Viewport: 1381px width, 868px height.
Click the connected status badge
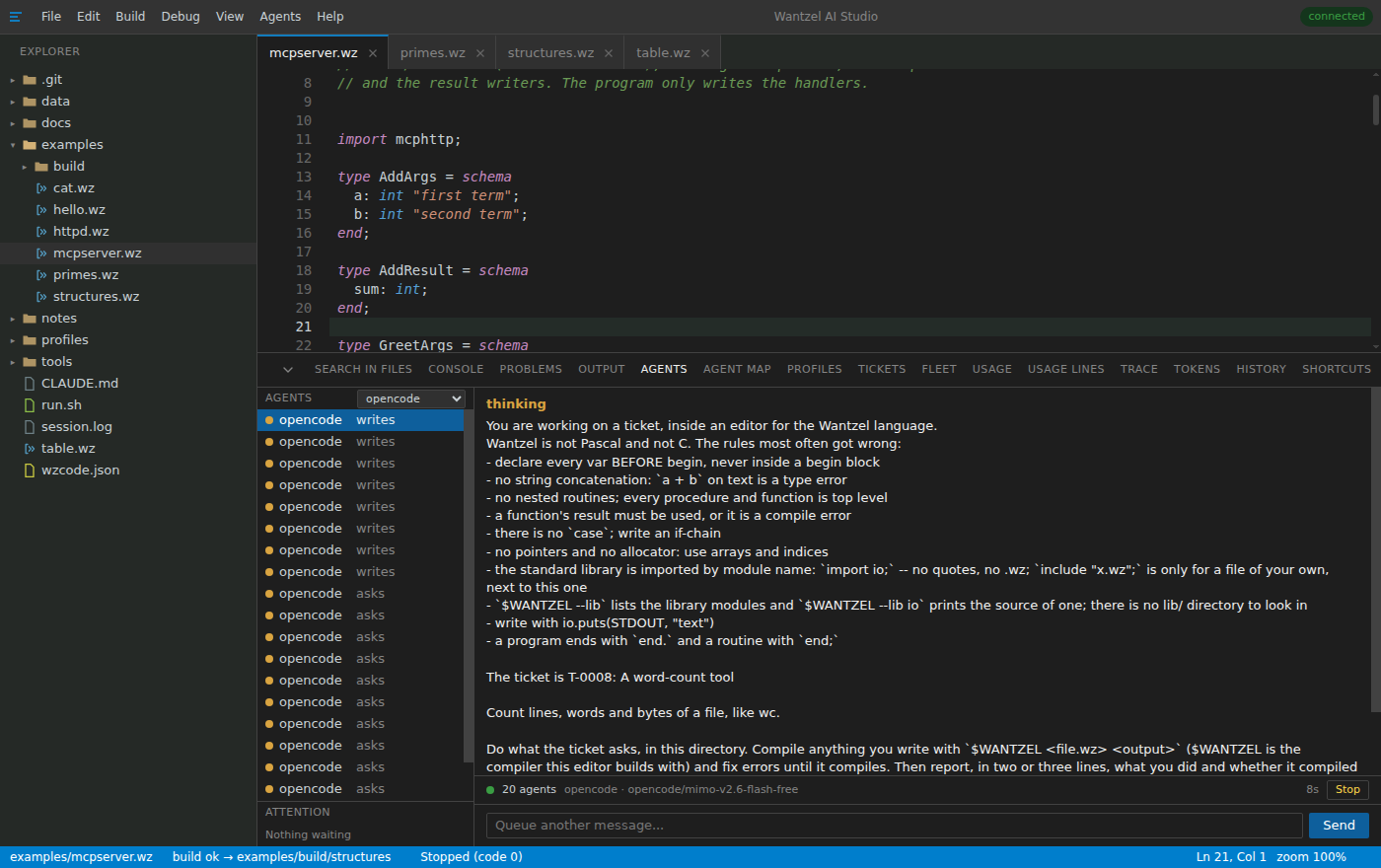coord(1337,16)
